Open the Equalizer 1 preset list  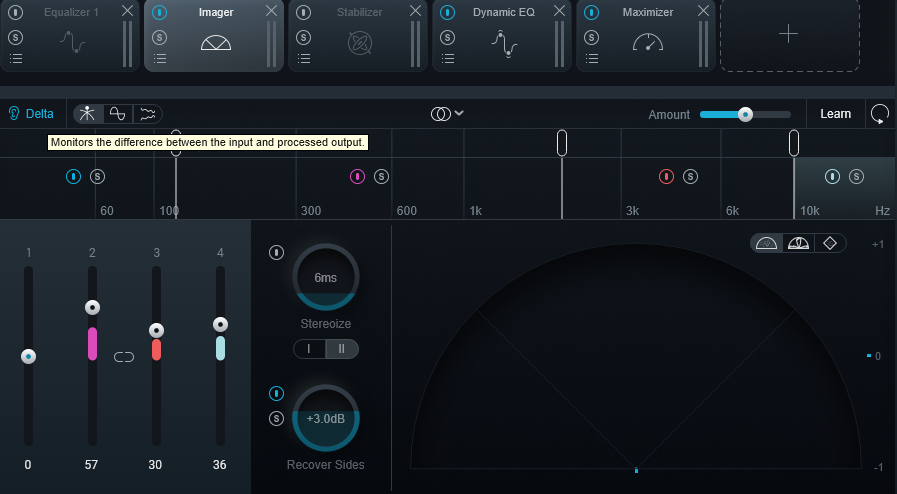[16, 58]
